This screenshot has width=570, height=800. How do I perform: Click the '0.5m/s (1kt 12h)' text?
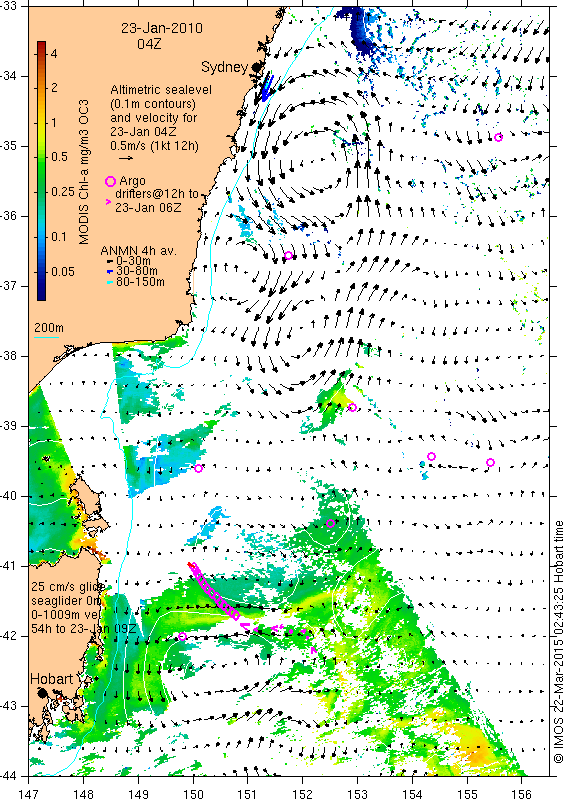coord(155,145)
